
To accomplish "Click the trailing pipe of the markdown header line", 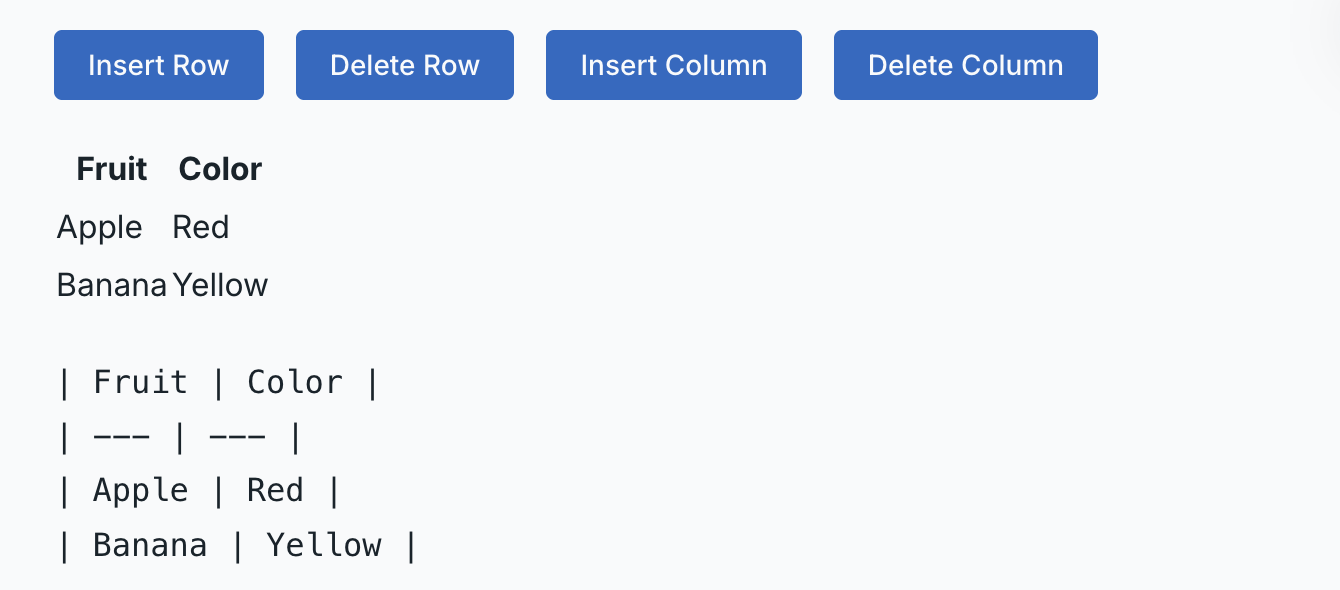I will [x=373, y=383].
